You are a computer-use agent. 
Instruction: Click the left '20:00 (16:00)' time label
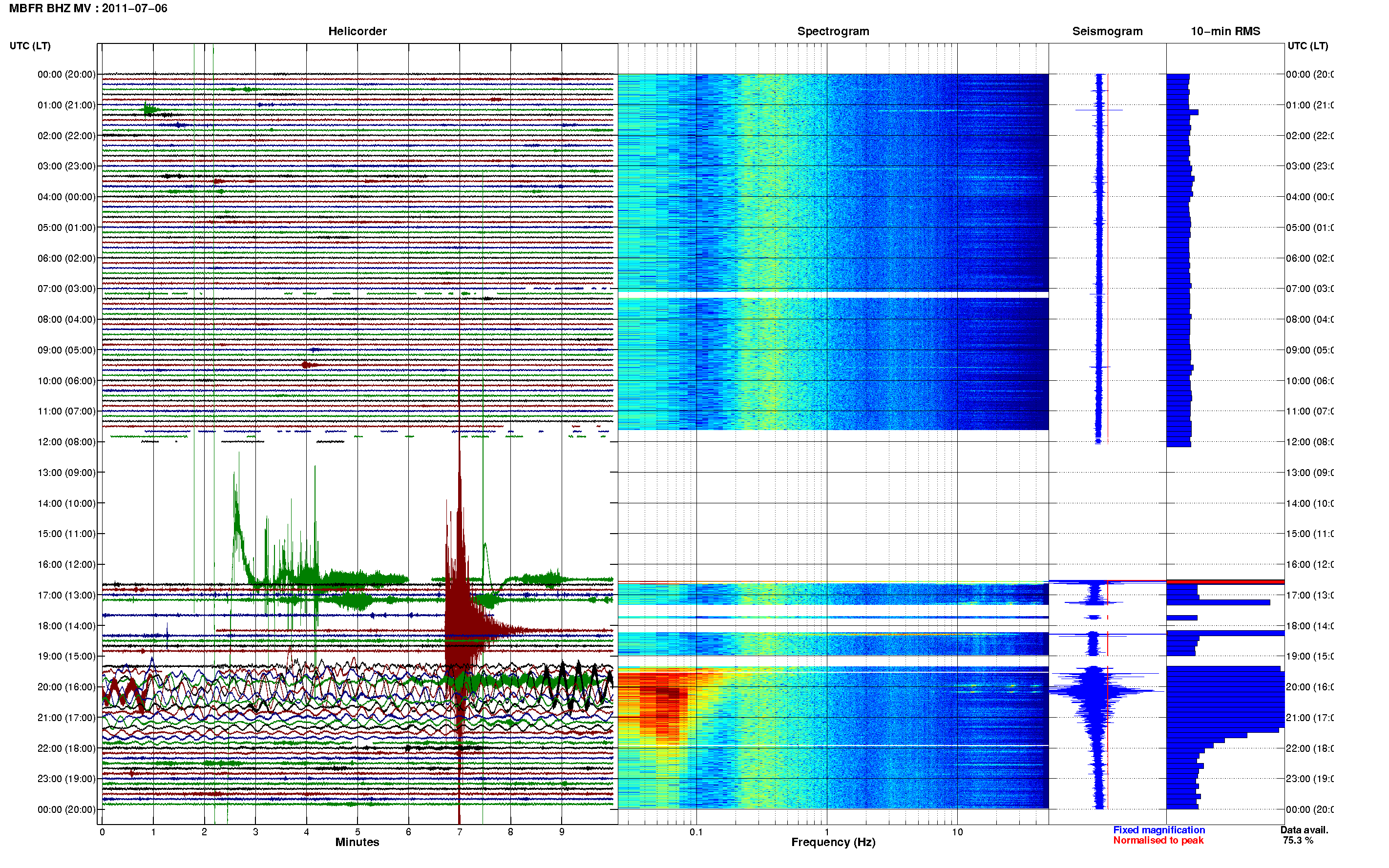[66, 686]
